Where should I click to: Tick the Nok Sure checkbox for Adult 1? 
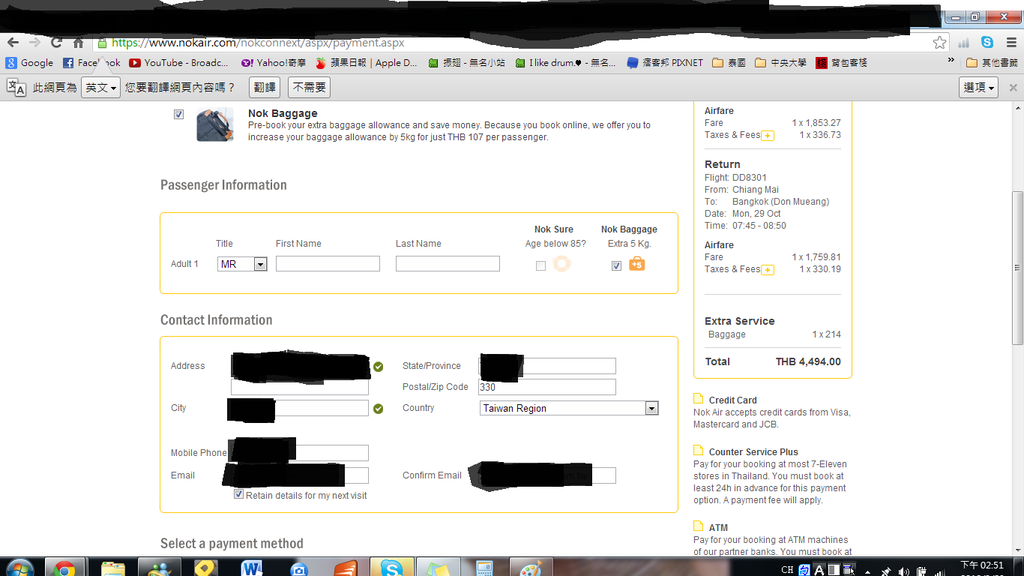541,266
